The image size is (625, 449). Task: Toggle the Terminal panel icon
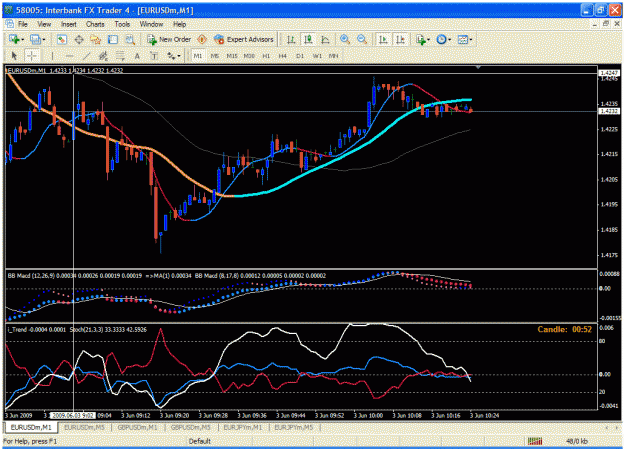coord(113,39)
